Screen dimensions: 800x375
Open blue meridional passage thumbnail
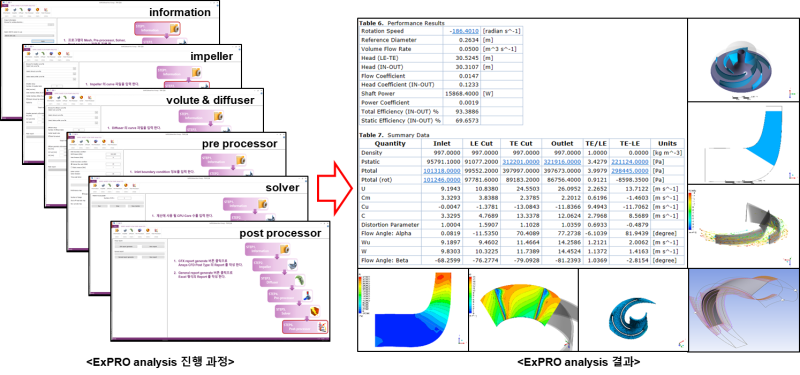click(744, 142)
